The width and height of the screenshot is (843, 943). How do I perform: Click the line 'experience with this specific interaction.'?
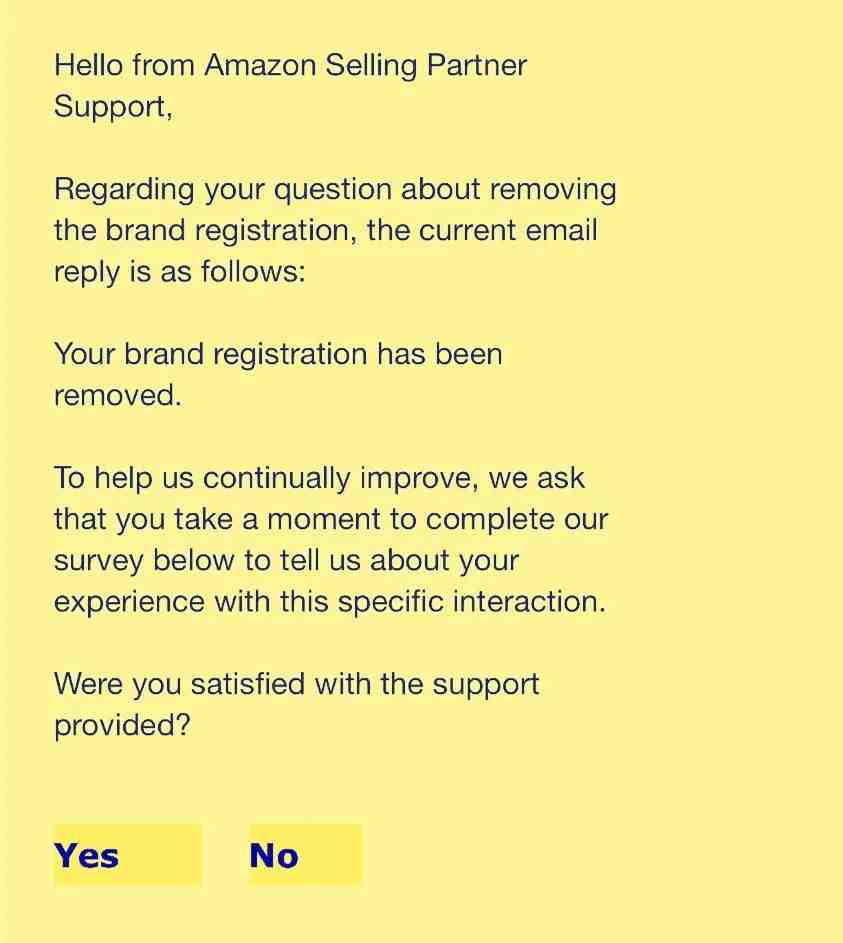tap(330, 601)
